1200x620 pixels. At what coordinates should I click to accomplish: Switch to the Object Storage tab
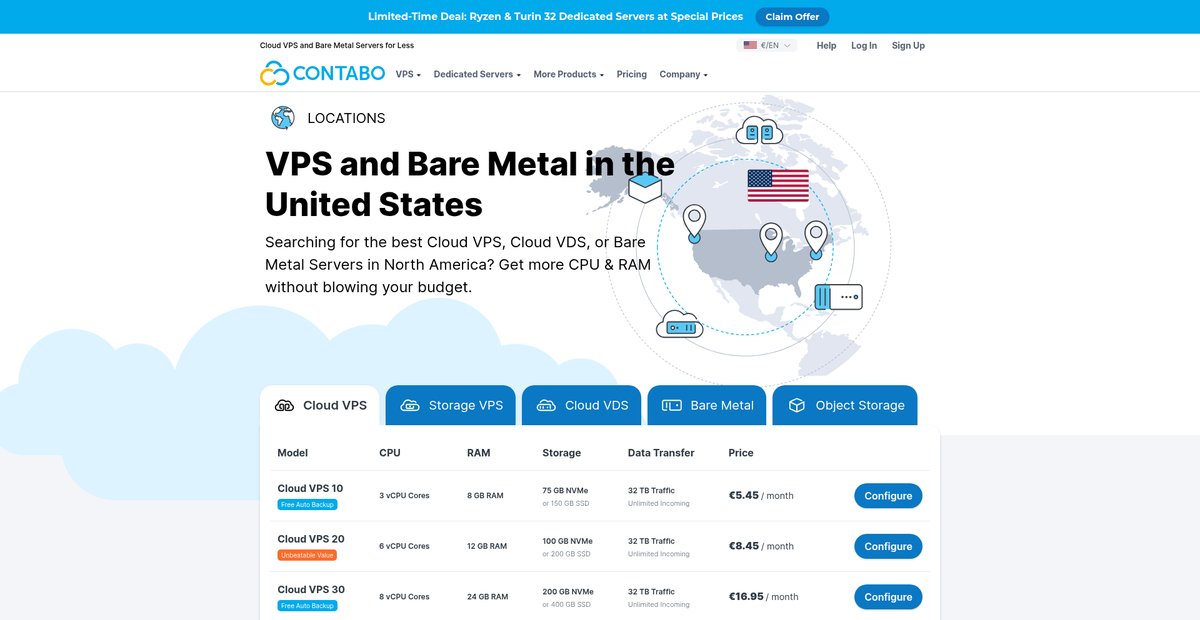click(845, 406)
